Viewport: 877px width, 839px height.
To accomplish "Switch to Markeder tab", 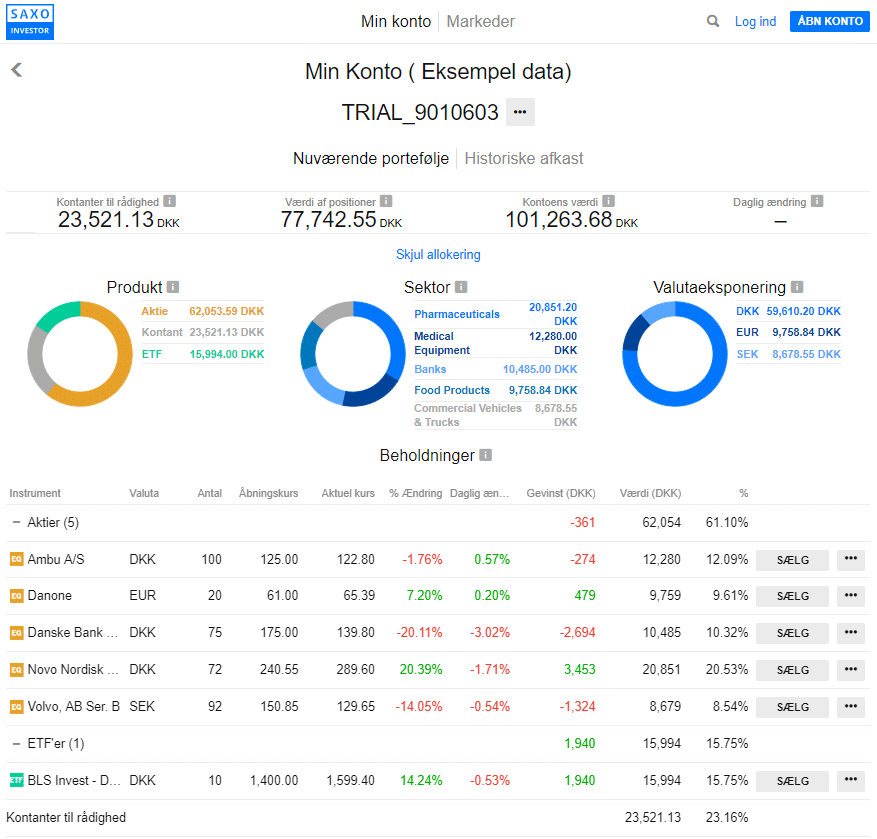I will 480,21.
